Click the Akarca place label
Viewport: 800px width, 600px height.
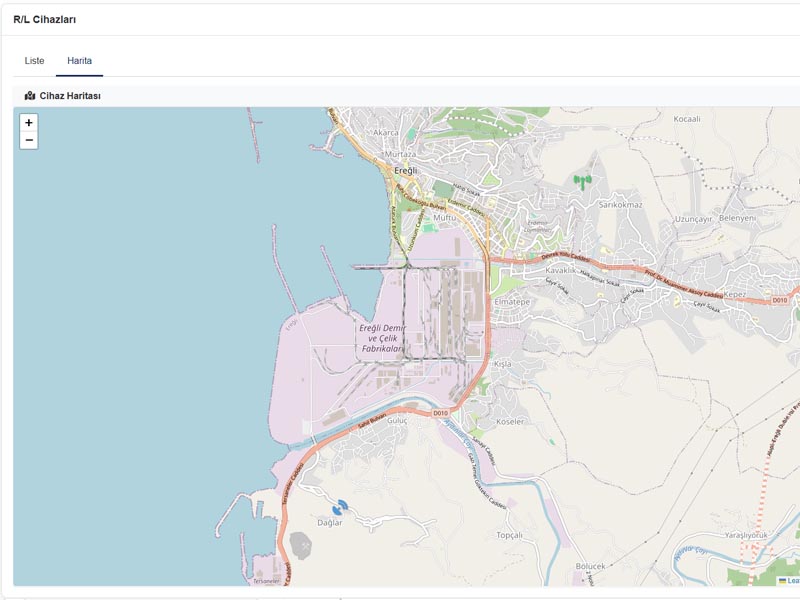[385, 133]
